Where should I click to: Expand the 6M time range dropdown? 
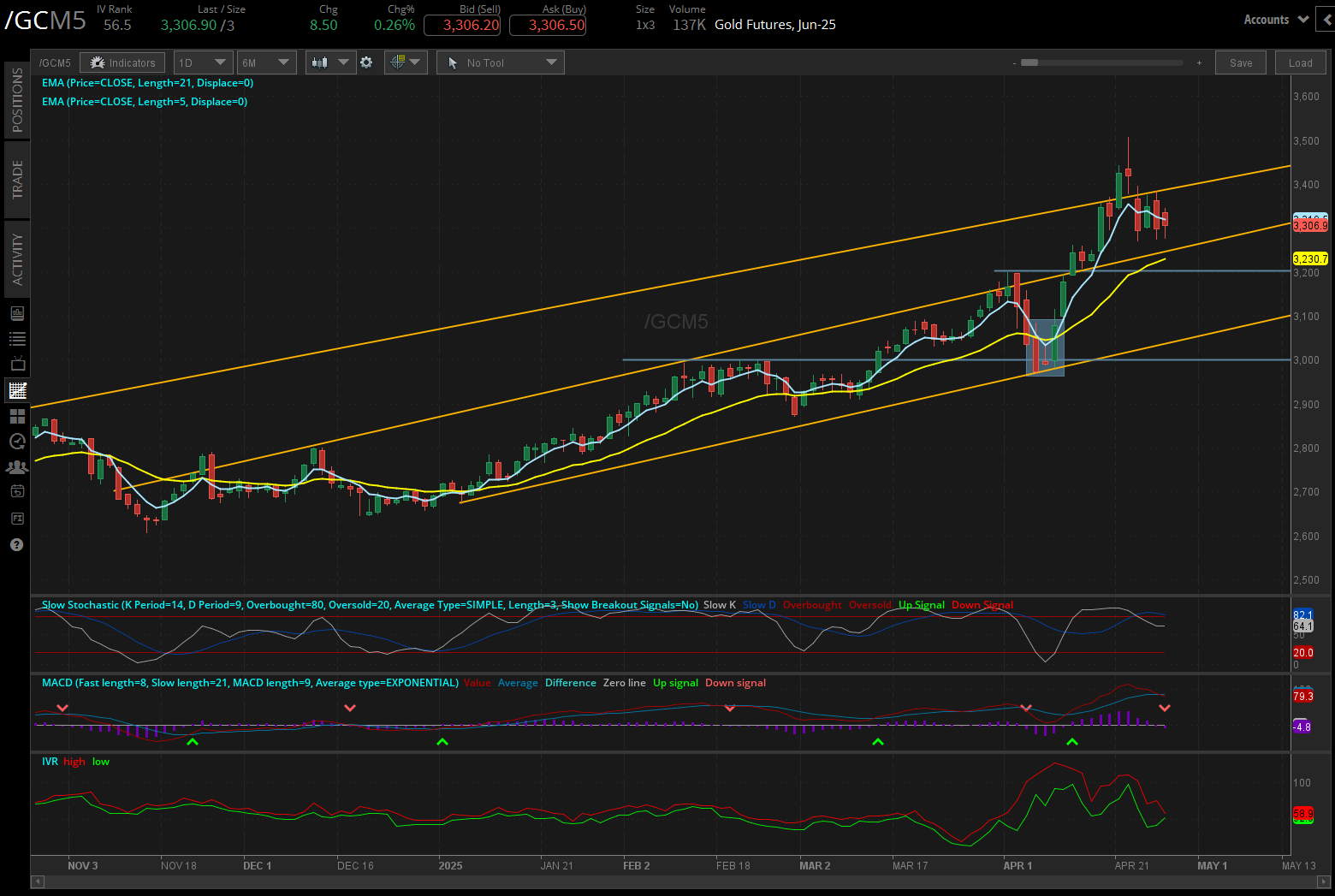pyautogui.click(x=267, y=62)
